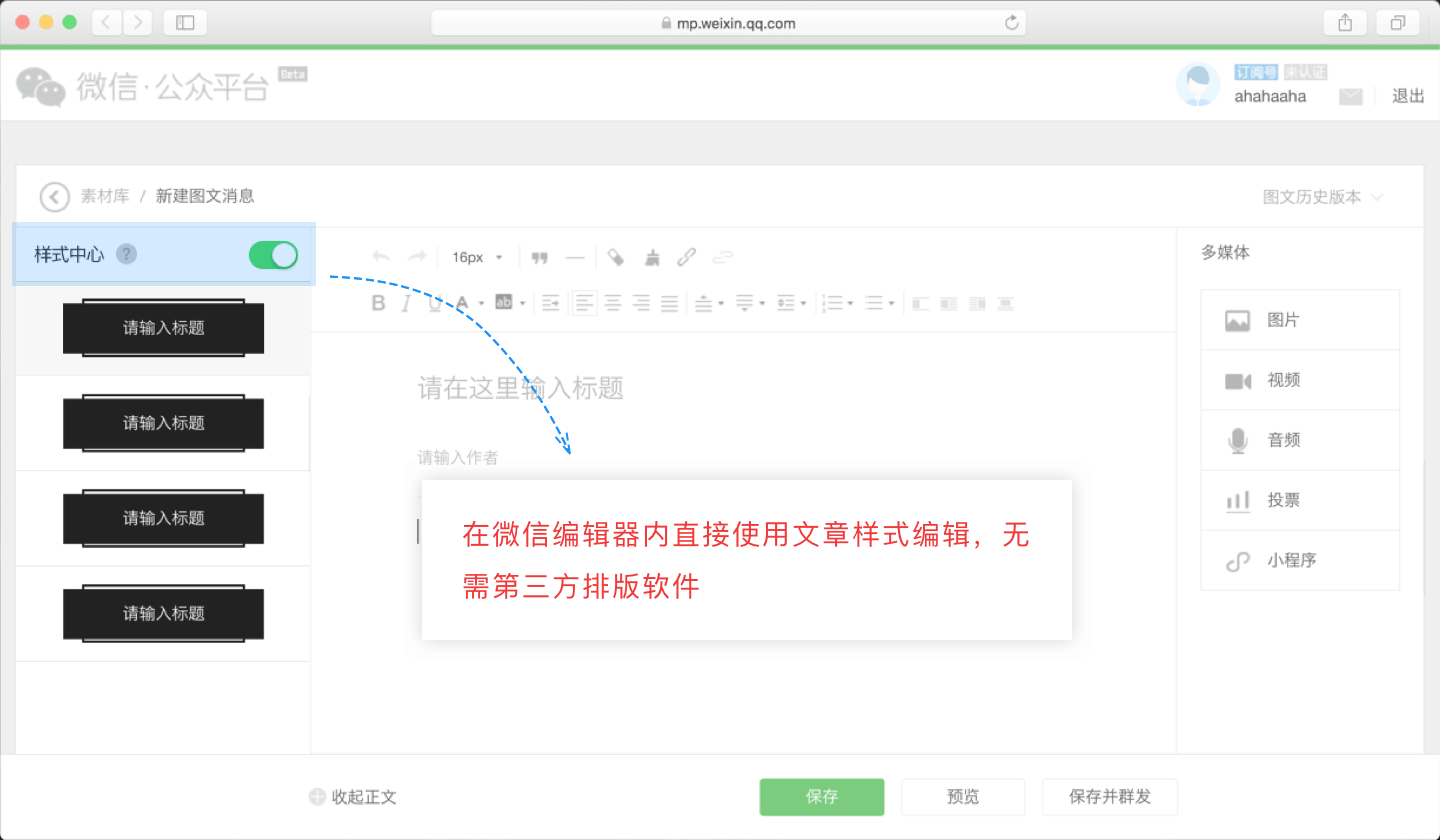Reload the page in Safari address bar
The image size is (1440, 840).
pos(1011,23)
